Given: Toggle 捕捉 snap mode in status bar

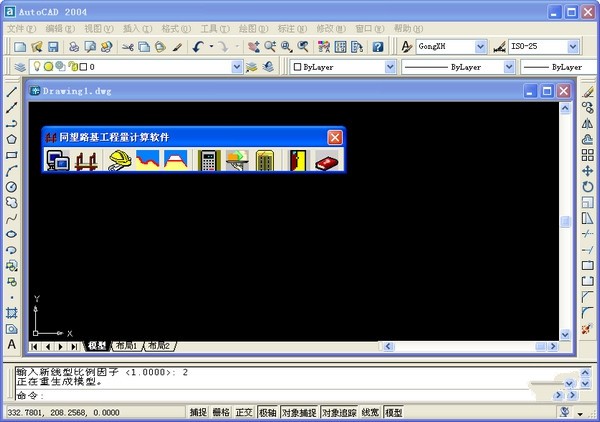Looking at the screenshot, I should (198, 412).
